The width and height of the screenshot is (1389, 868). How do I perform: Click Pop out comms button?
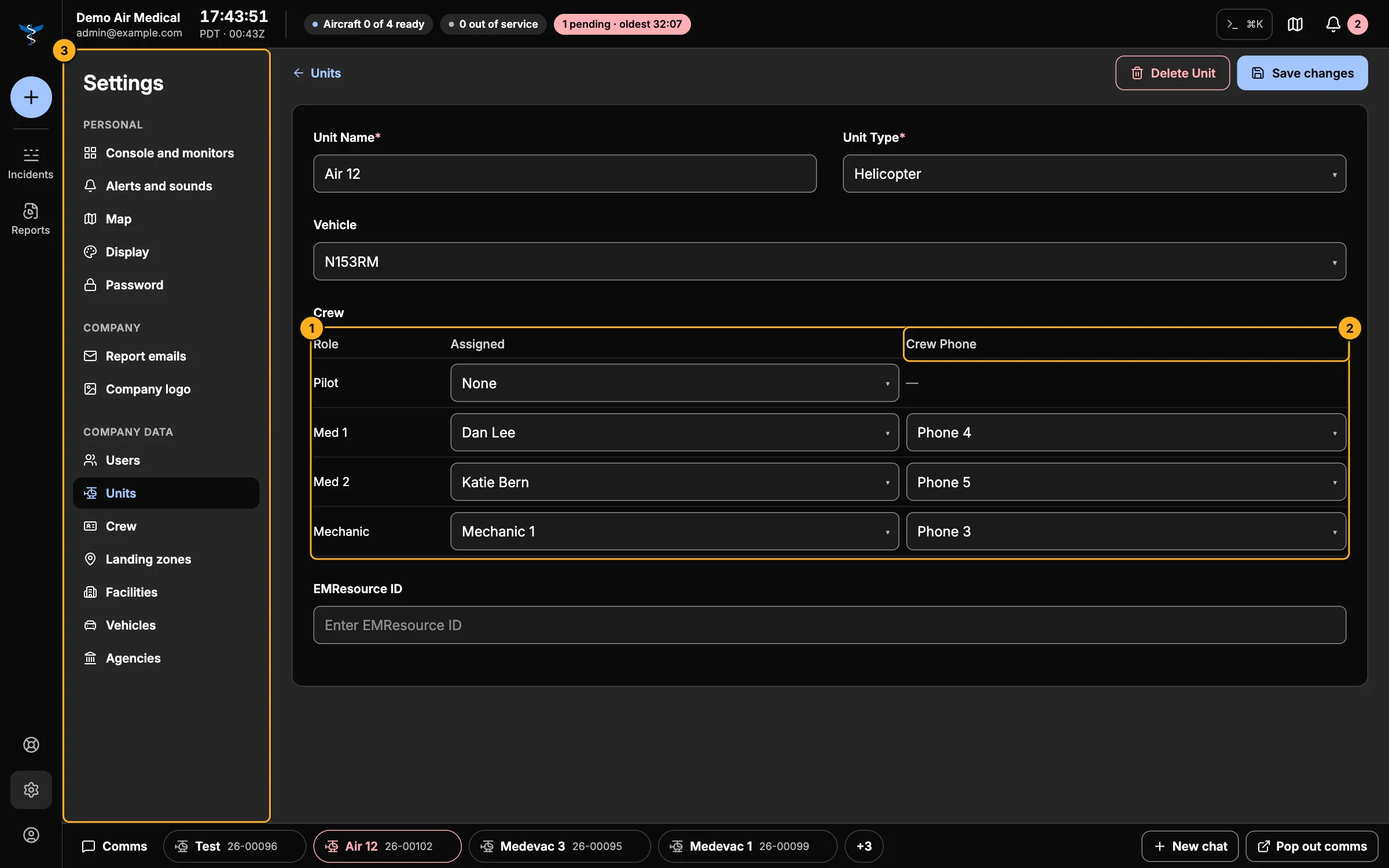(x=1312, y=847)
